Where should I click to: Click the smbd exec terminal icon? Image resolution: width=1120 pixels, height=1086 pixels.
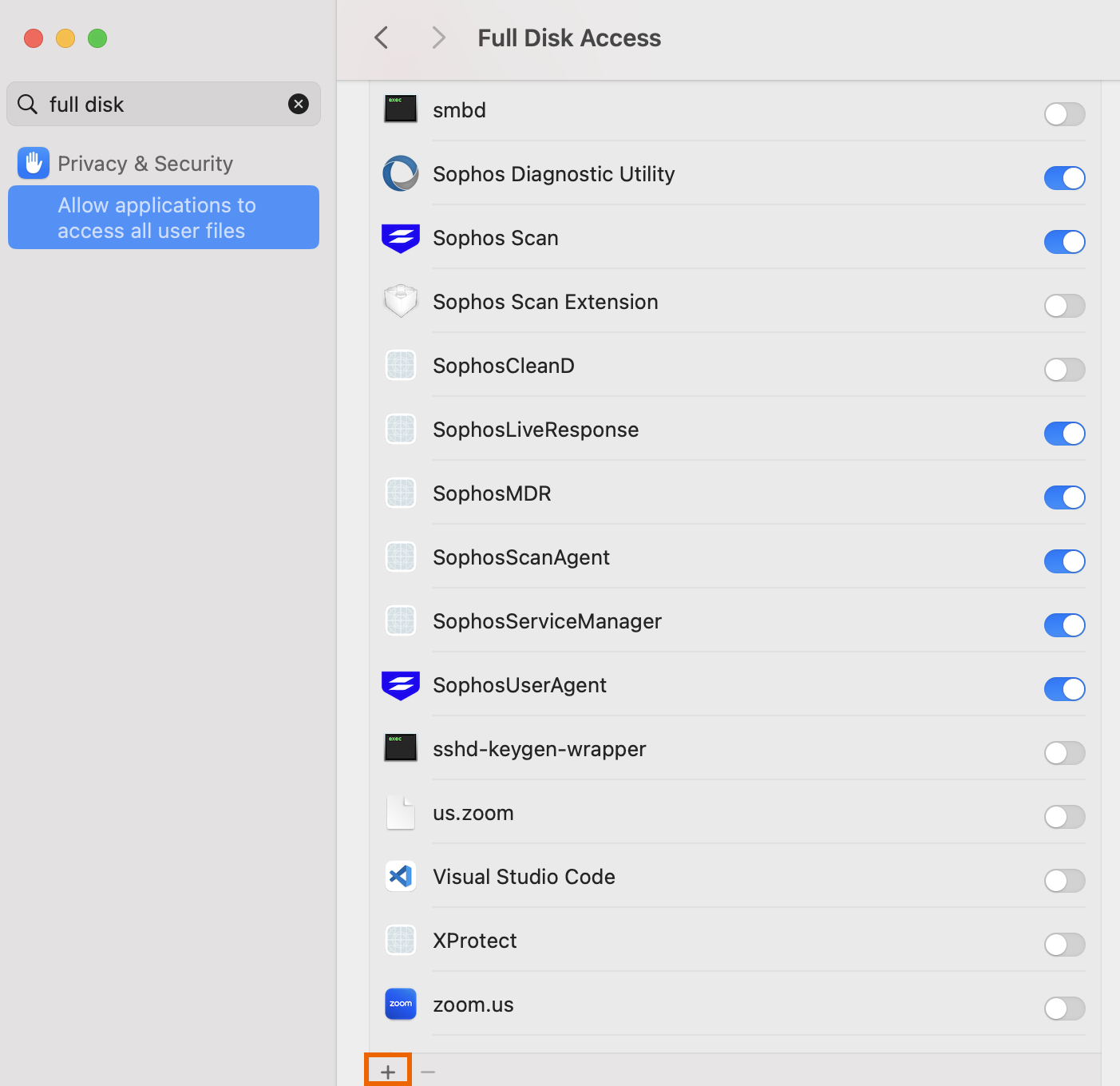(400, 109)
